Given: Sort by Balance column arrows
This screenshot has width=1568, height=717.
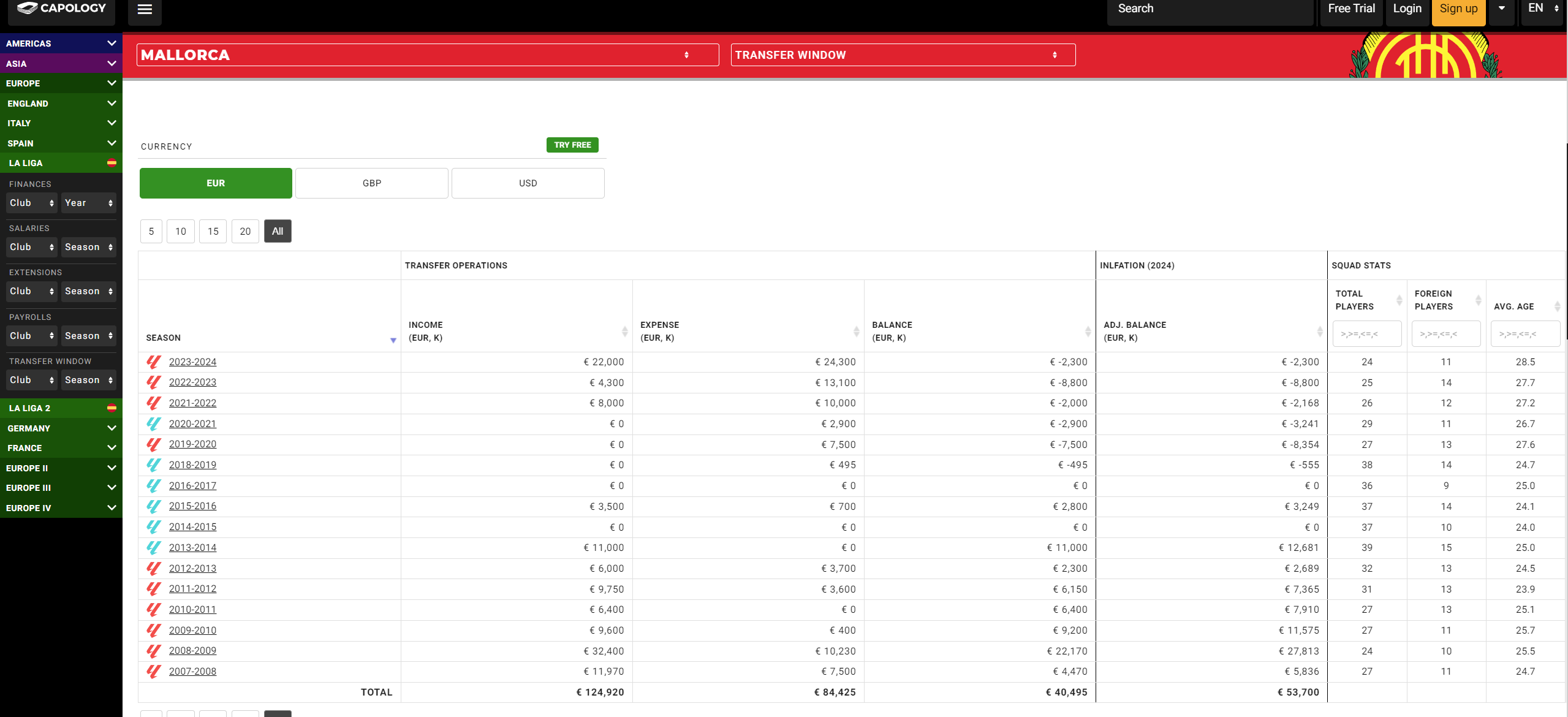Looking at the screenshot, I should pos(1088,332).
